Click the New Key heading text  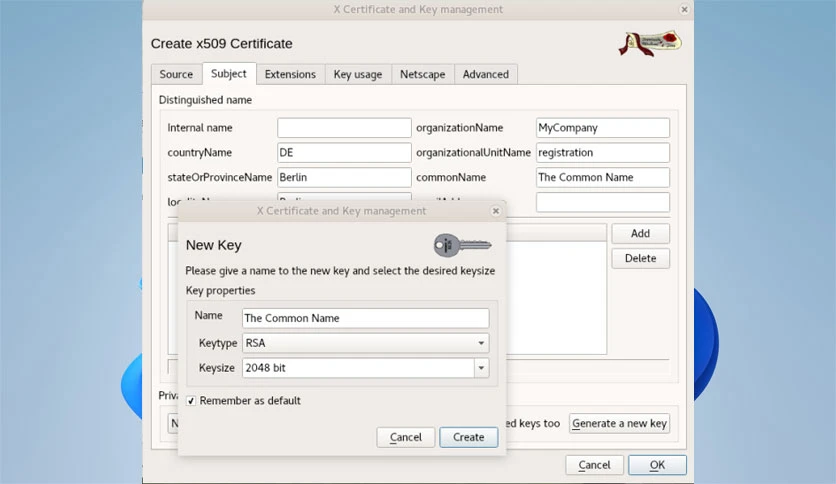pos(213,245)
